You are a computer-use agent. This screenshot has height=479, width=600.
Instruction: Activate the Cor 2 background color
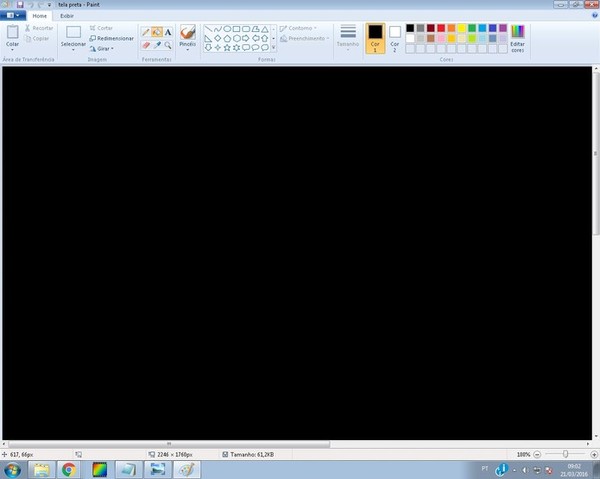tap(395, 38)
